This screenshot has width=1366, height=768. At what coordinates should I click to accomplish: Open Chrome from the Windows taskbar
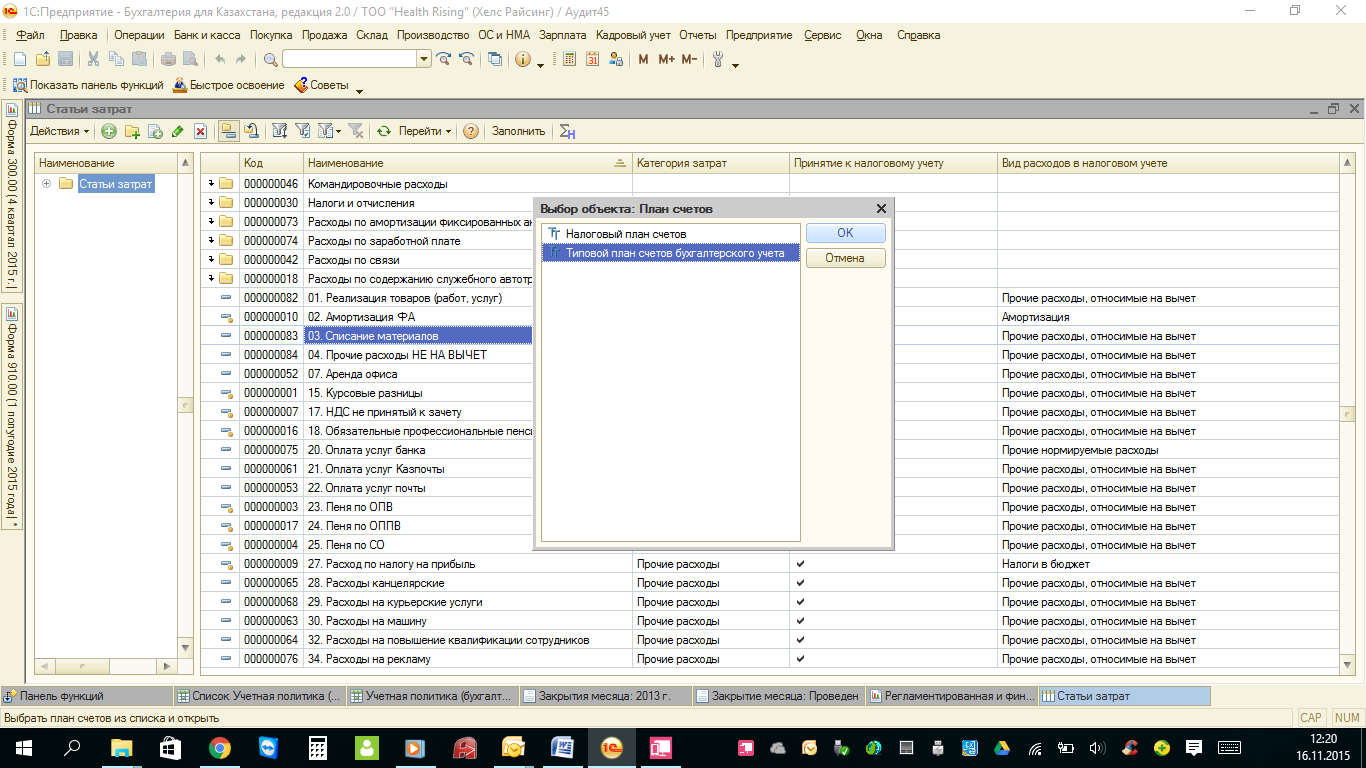tap(219, 747)
